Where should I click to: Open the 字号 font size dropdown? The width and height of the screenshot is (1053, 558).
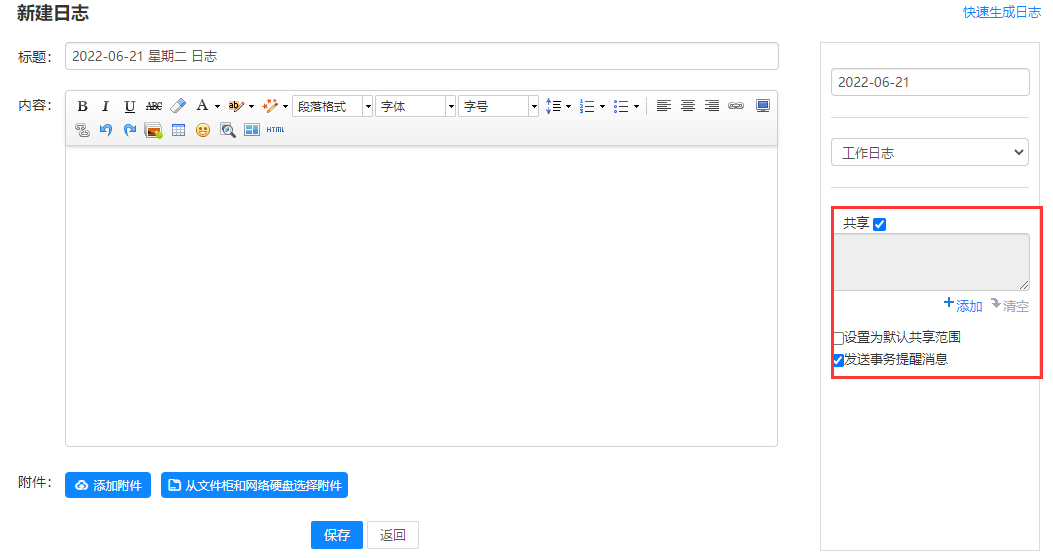(x=498, y=106)
